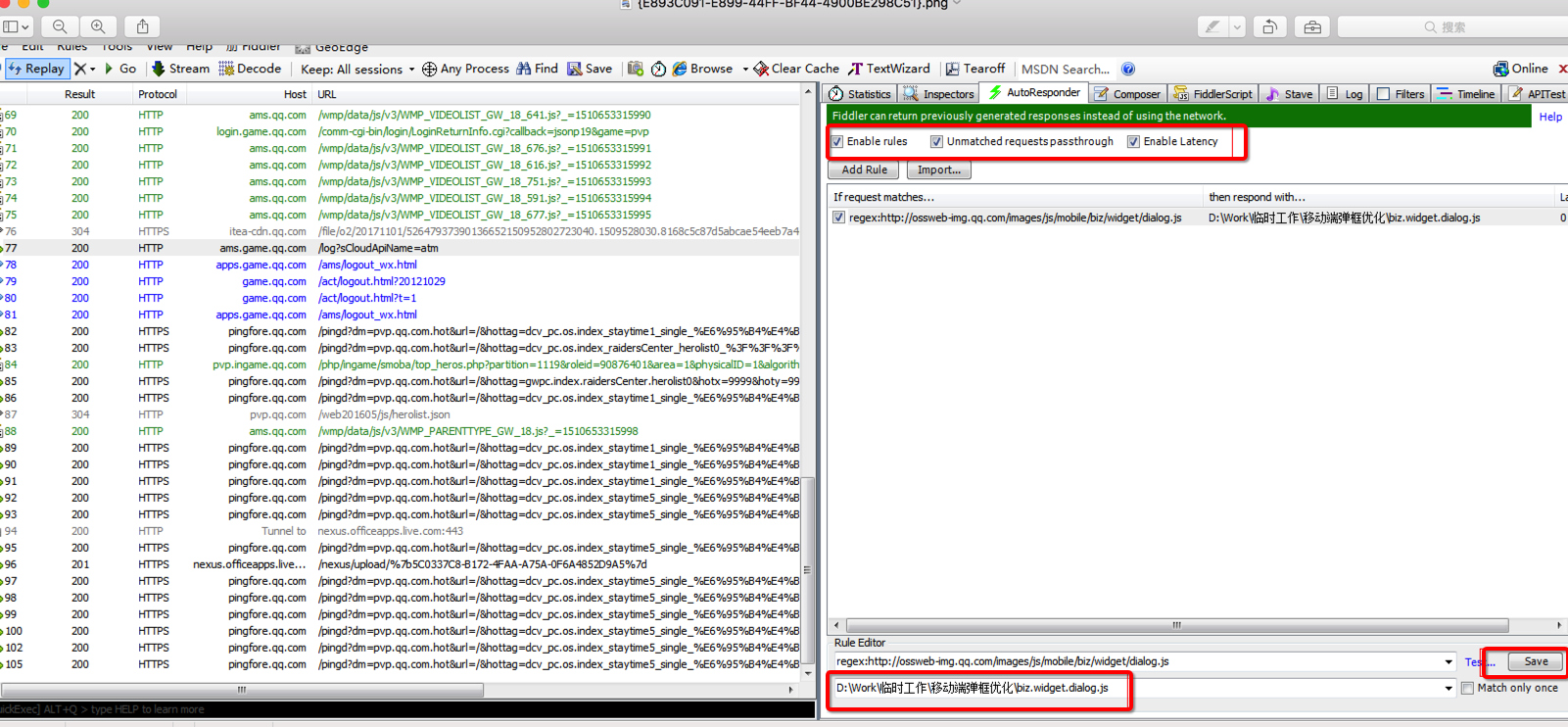Click the camera screenshot toolbar icon
The image size is (1568, 727).
636,69
